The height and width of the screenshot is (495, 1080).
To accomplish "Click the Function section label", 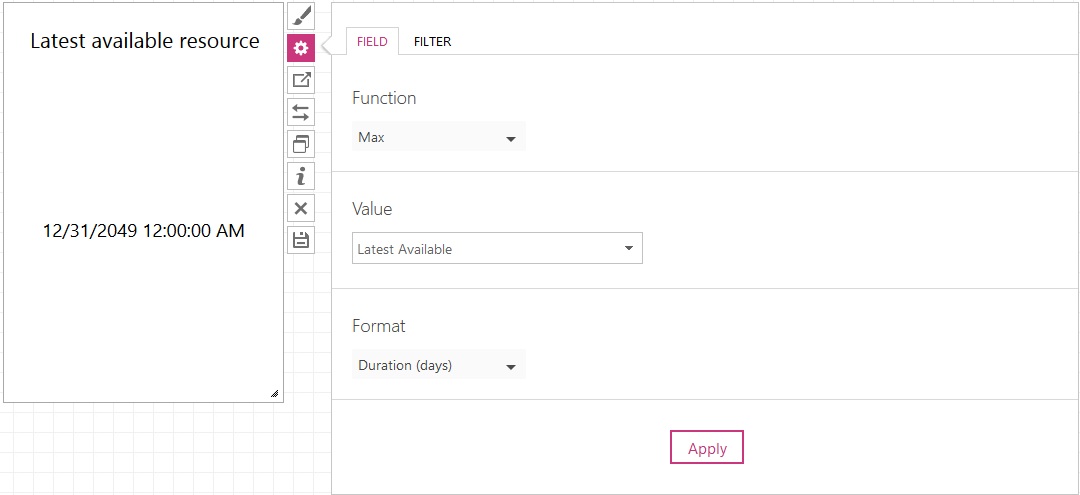I will (x=384, y=98).
